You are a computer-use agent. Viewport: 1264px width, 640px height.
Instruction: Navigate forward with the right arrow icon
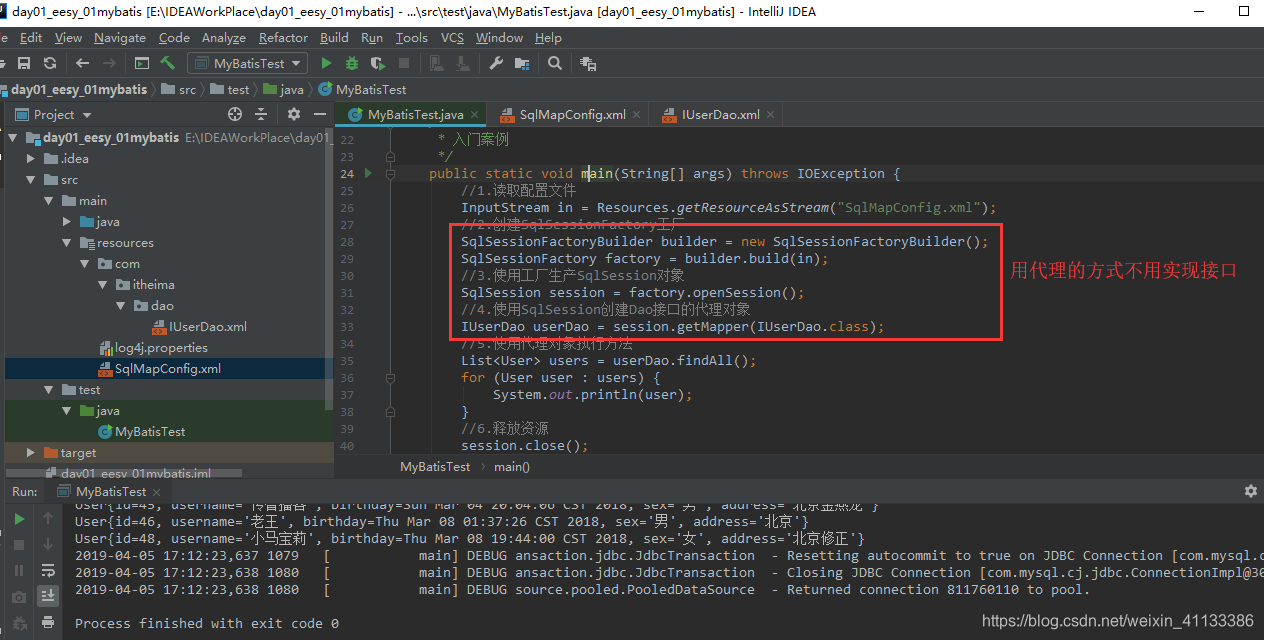[109, 63]
